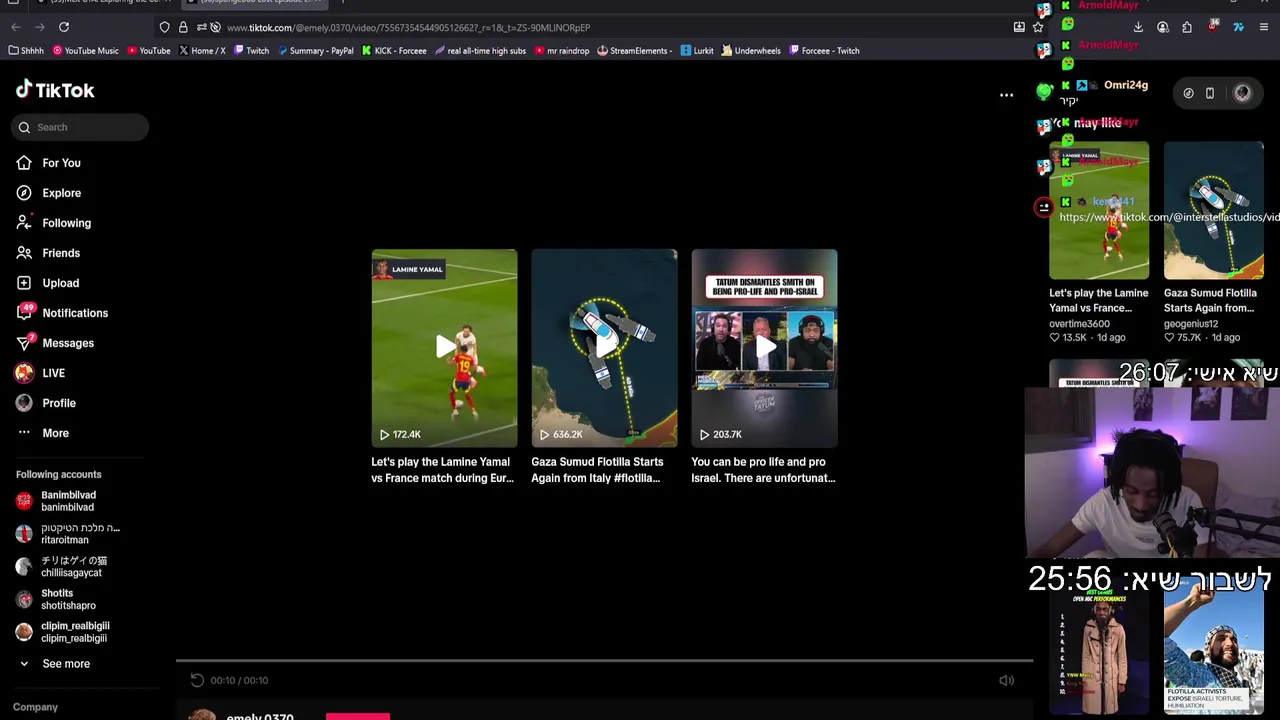Play the Gaza Sumud Flotilla video thumbnail
This screenshot has width=1280, height=720.
(604, 347)
